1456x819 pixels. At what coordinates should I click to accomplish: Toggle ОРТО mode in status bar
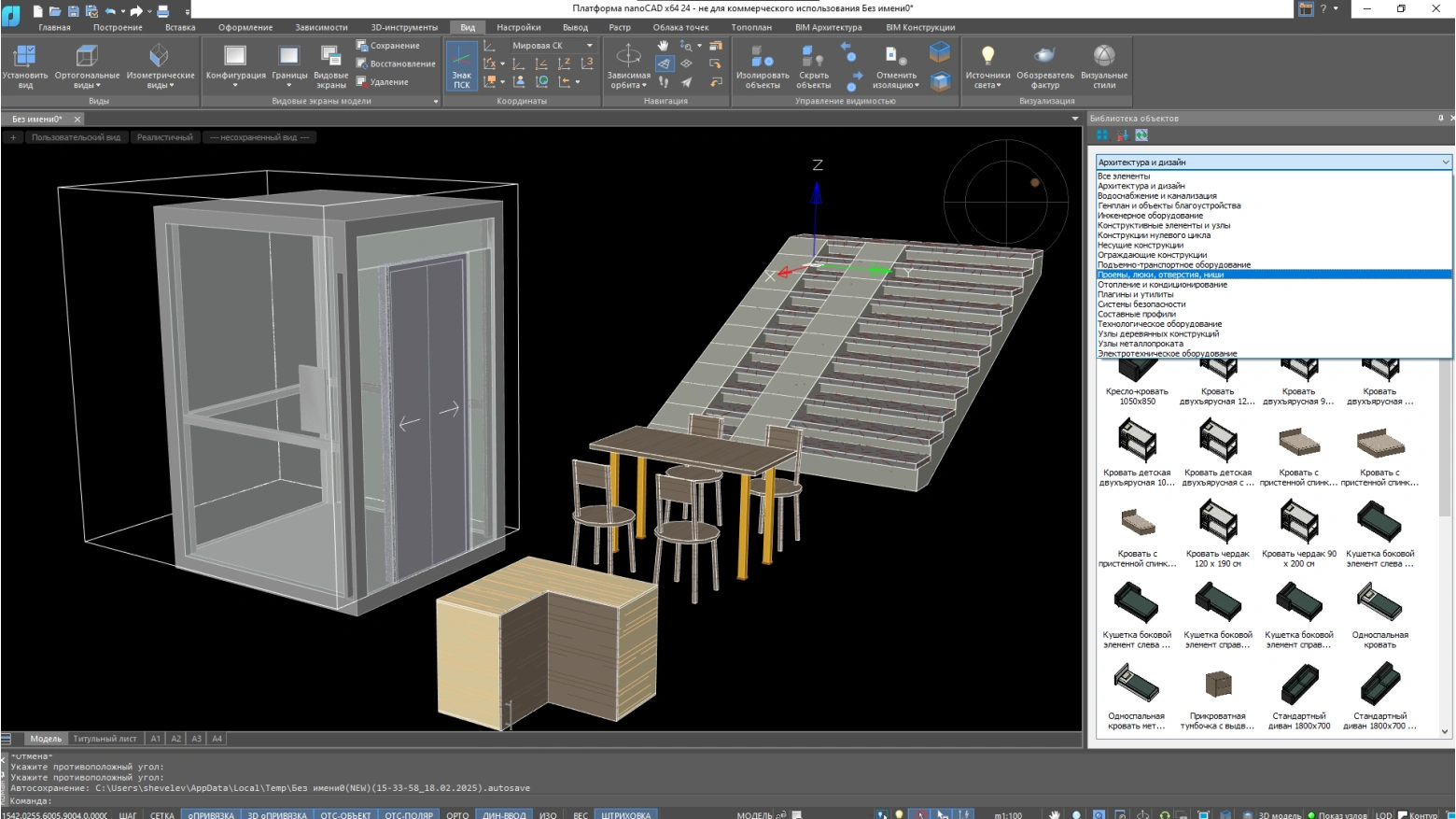point(457,814)
